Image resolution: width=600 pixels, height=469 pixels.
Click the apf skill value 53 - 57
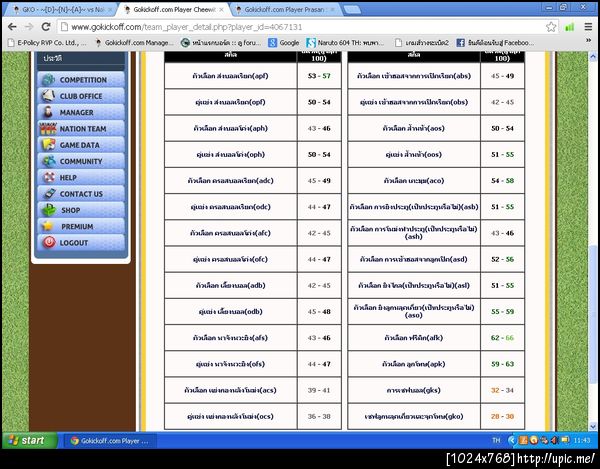[319, 76]
